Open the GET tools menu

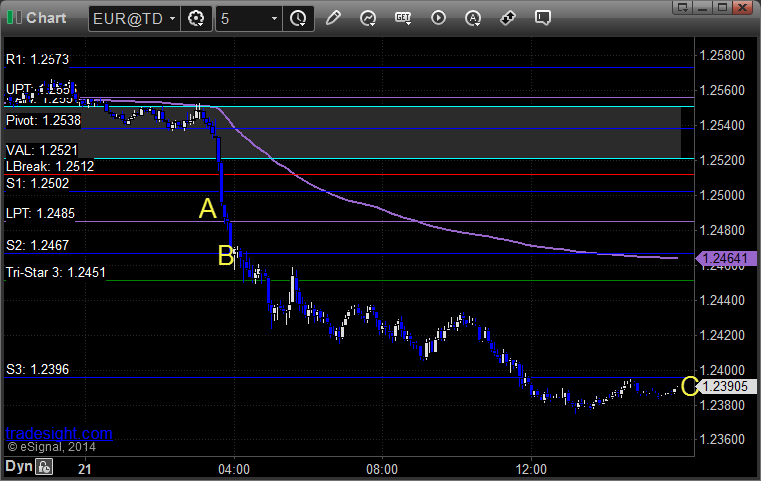click(x=403, y=18)
